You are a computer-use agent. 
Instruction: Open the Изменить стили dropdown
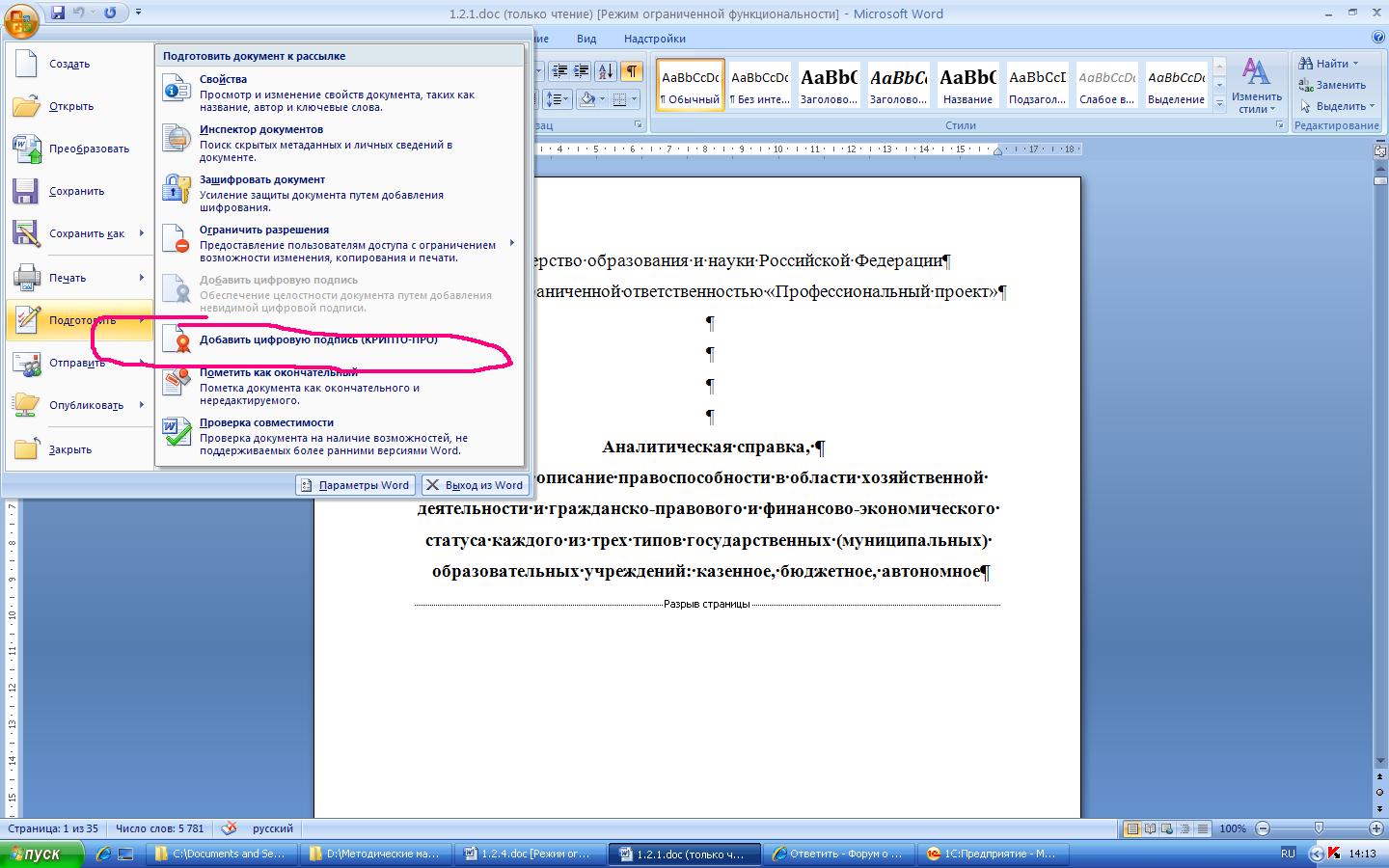1256,87
